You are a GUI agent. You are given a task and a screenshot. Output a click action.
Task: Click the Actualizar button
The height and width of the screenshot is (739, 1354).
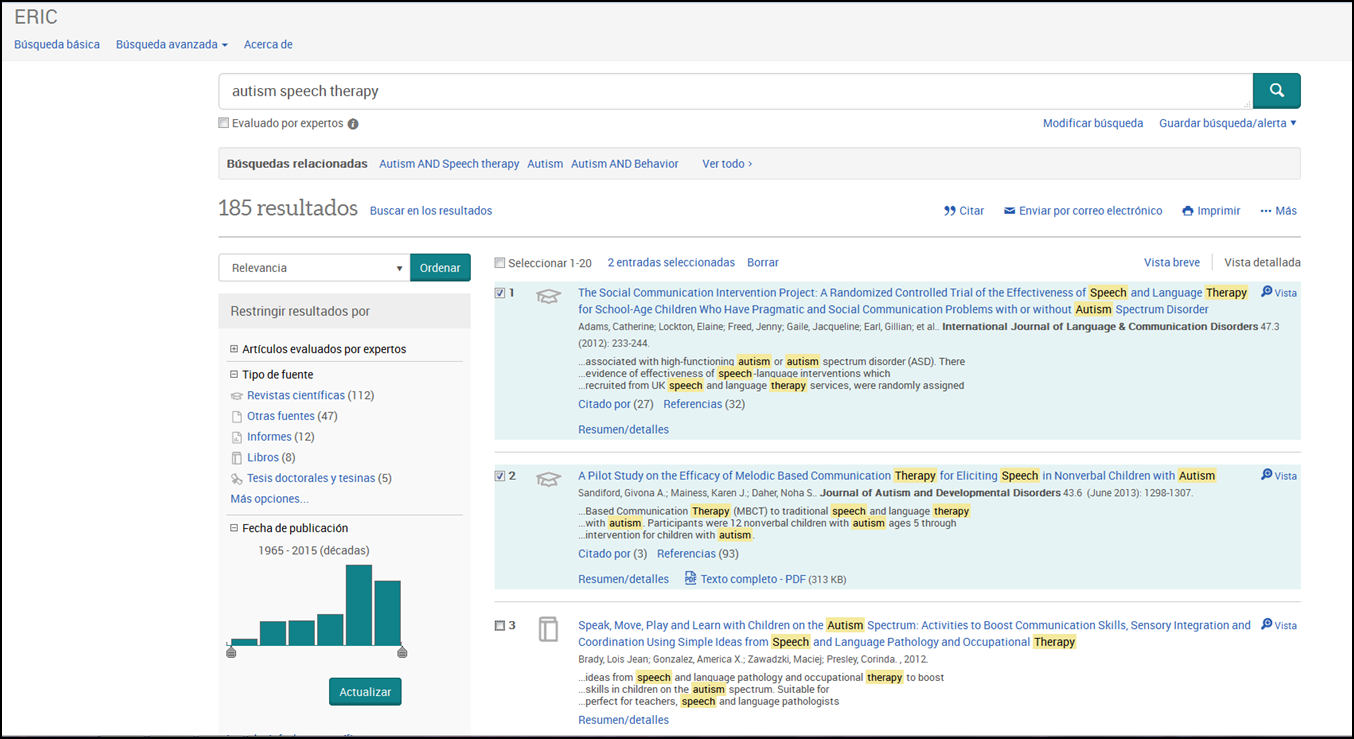[x=365, y=692]
